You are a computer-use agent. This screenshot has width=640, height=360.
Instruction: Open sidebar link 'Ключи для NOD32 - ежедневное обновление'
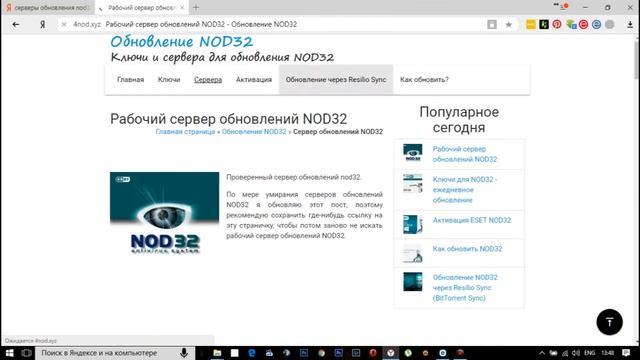pos(465,190)
